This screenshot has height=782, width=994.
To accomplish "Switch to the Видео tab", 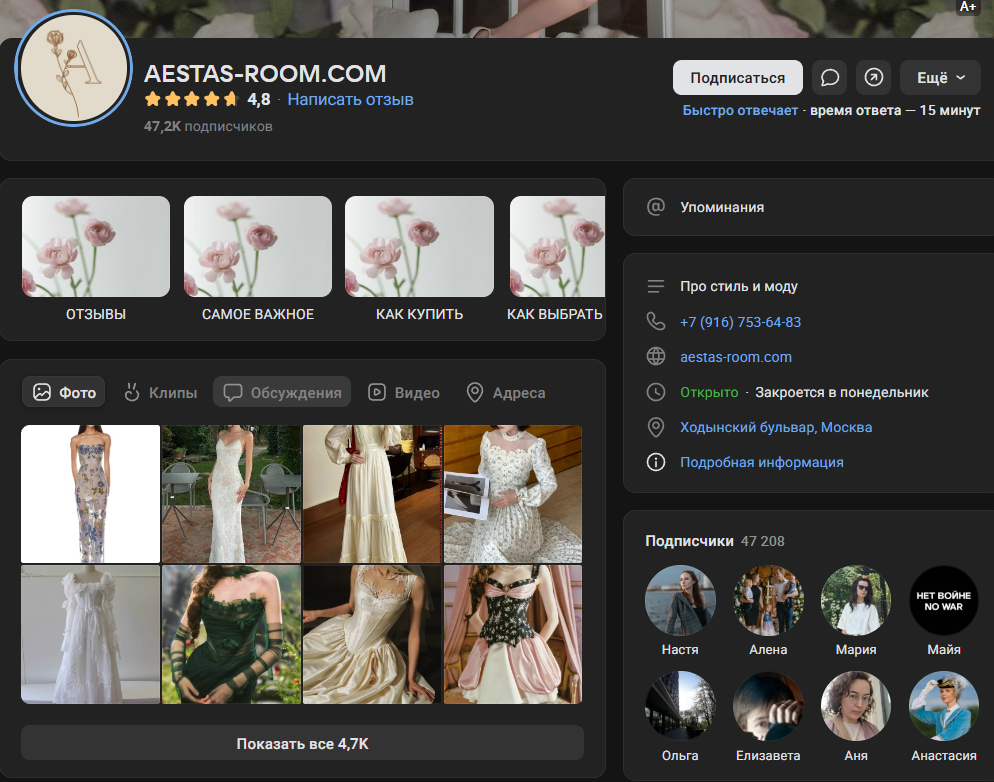I will pyautogui.click(x=404, y=393).
